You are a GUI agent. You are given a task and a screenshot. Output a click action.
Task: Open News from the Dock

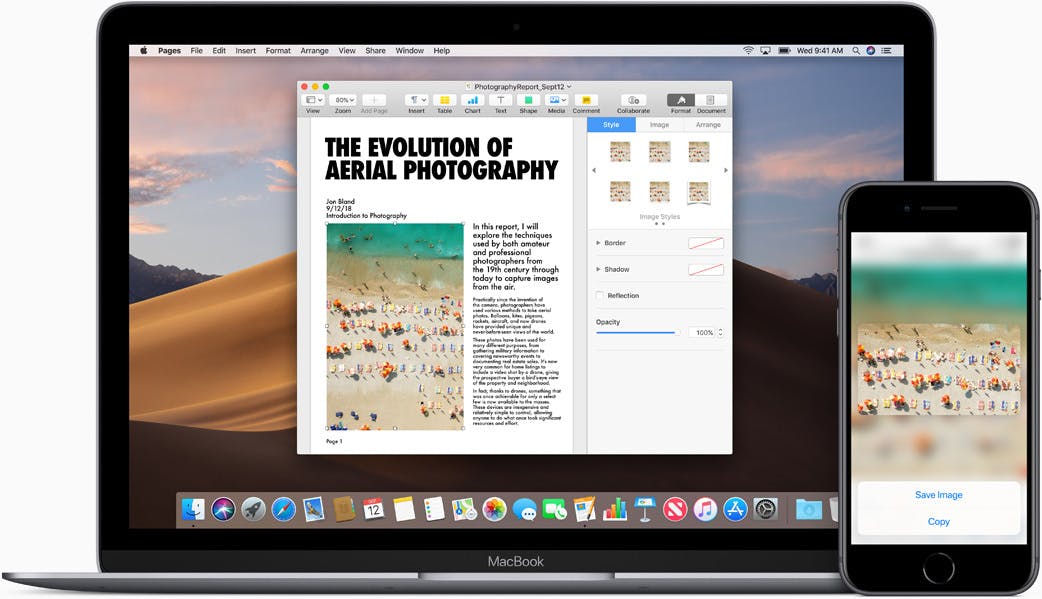click(x=675, y=510)
